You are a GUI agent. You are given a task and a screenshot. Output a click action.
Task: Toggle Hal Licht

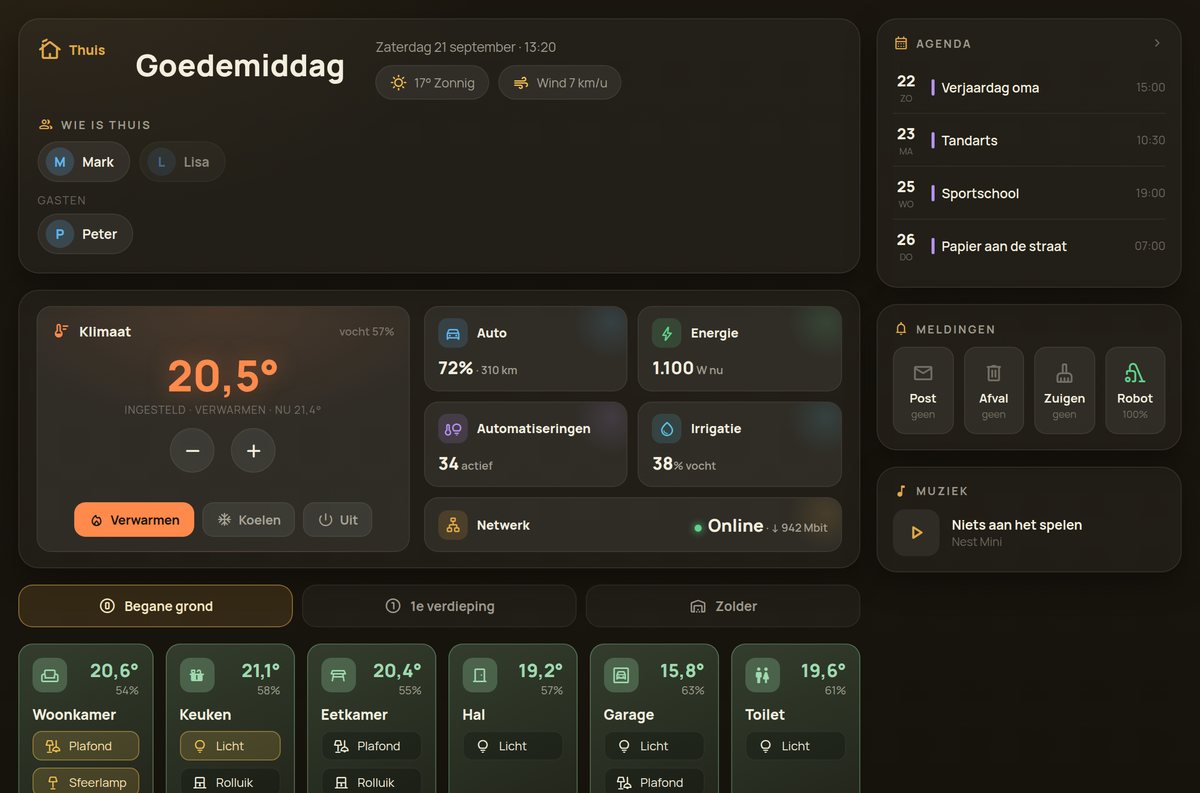(513, 746)
